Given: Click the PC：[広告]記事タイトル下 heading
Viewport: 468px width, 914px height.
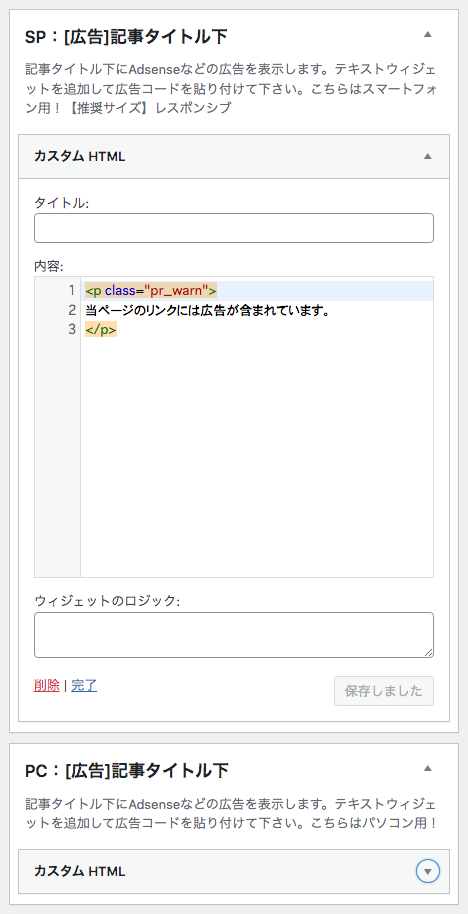Looking at the screenshot, I should pos(127,771).
